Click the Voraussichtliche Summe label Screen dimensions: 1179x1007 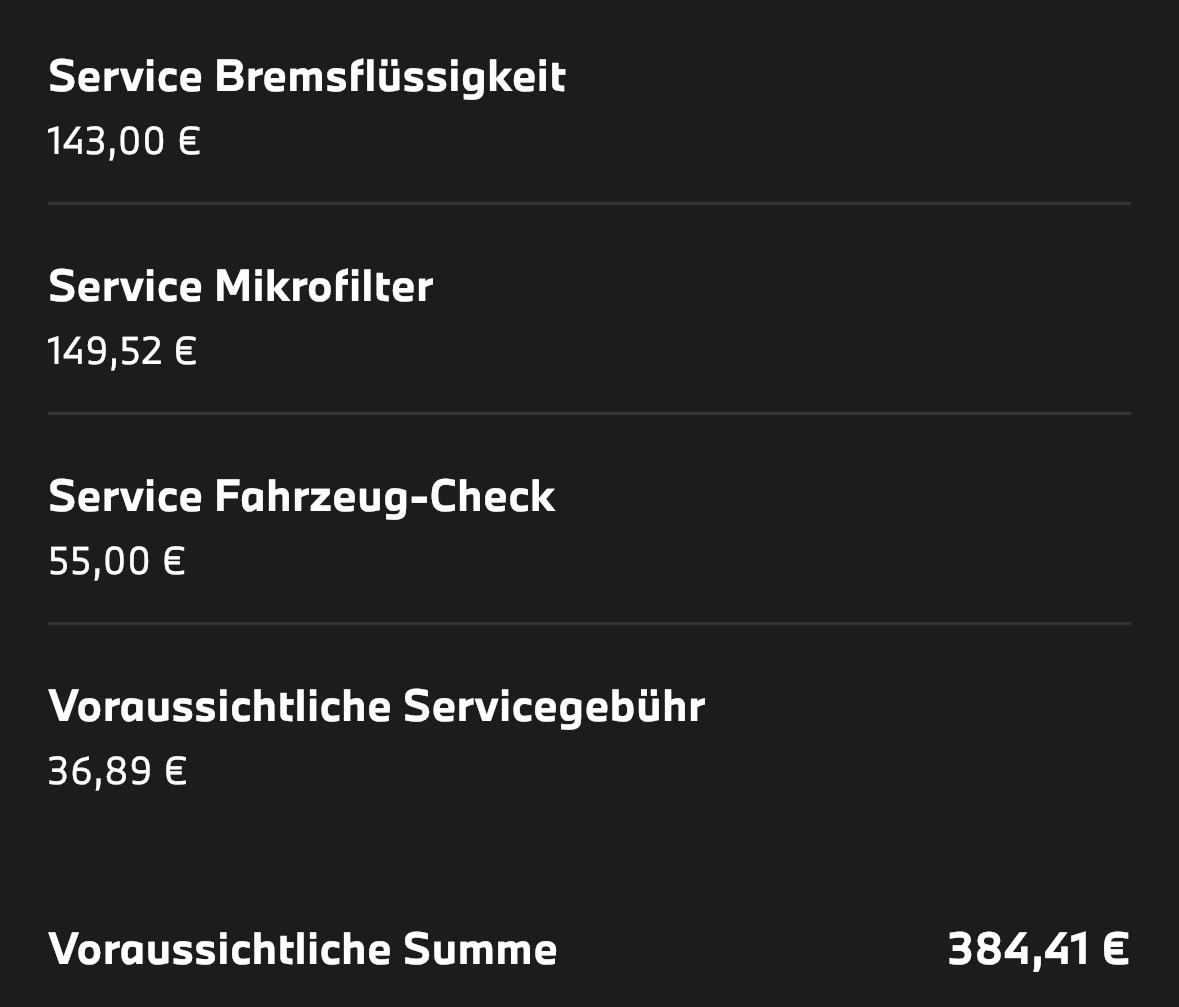pyautogui.click(x=302, y=949)
